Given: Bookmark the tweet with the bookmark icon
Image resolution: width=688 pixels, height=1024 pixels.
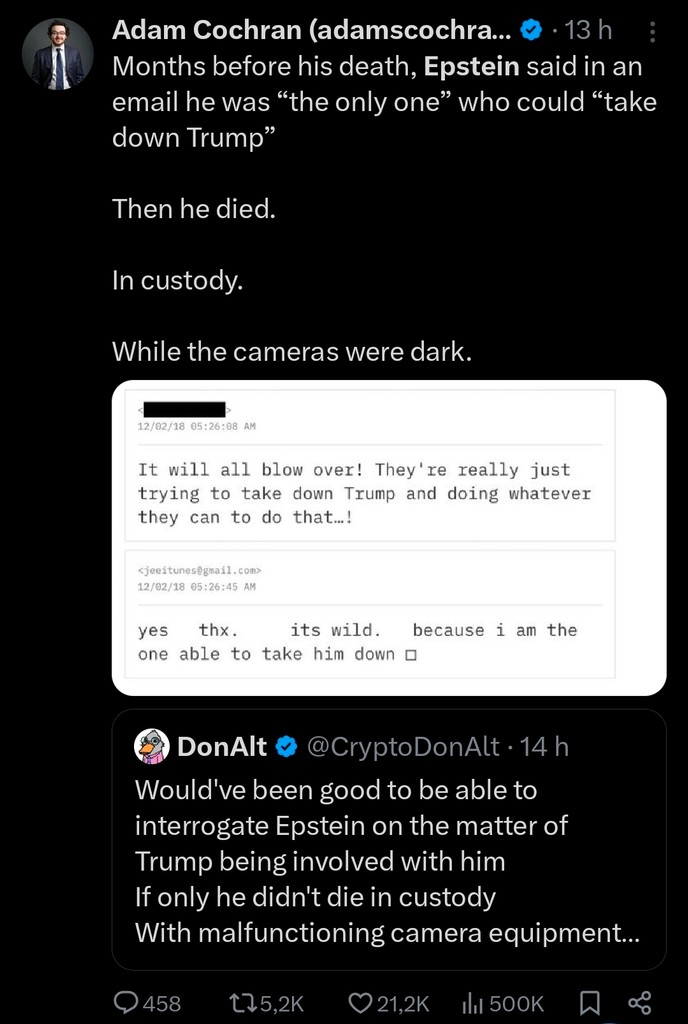Looking at the screenshot, I should [x=590, y=1003].
